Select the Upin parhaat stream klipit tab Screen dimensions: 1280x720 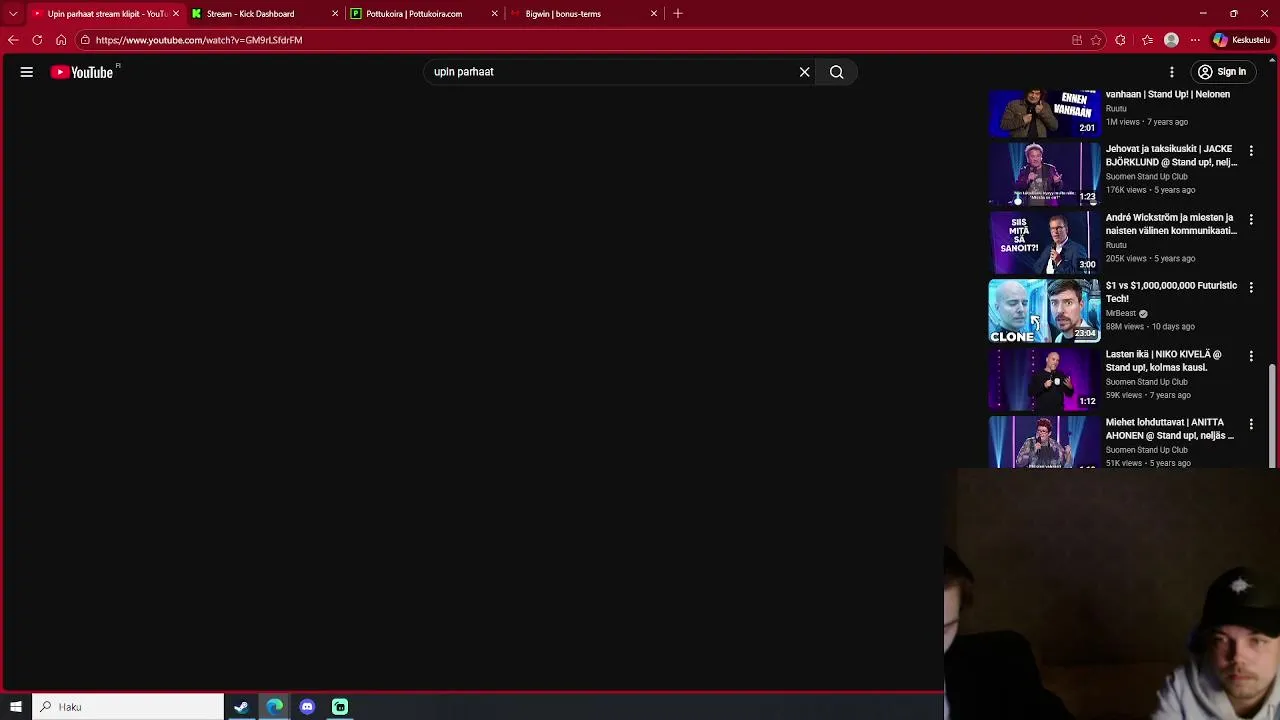(105, 14)
